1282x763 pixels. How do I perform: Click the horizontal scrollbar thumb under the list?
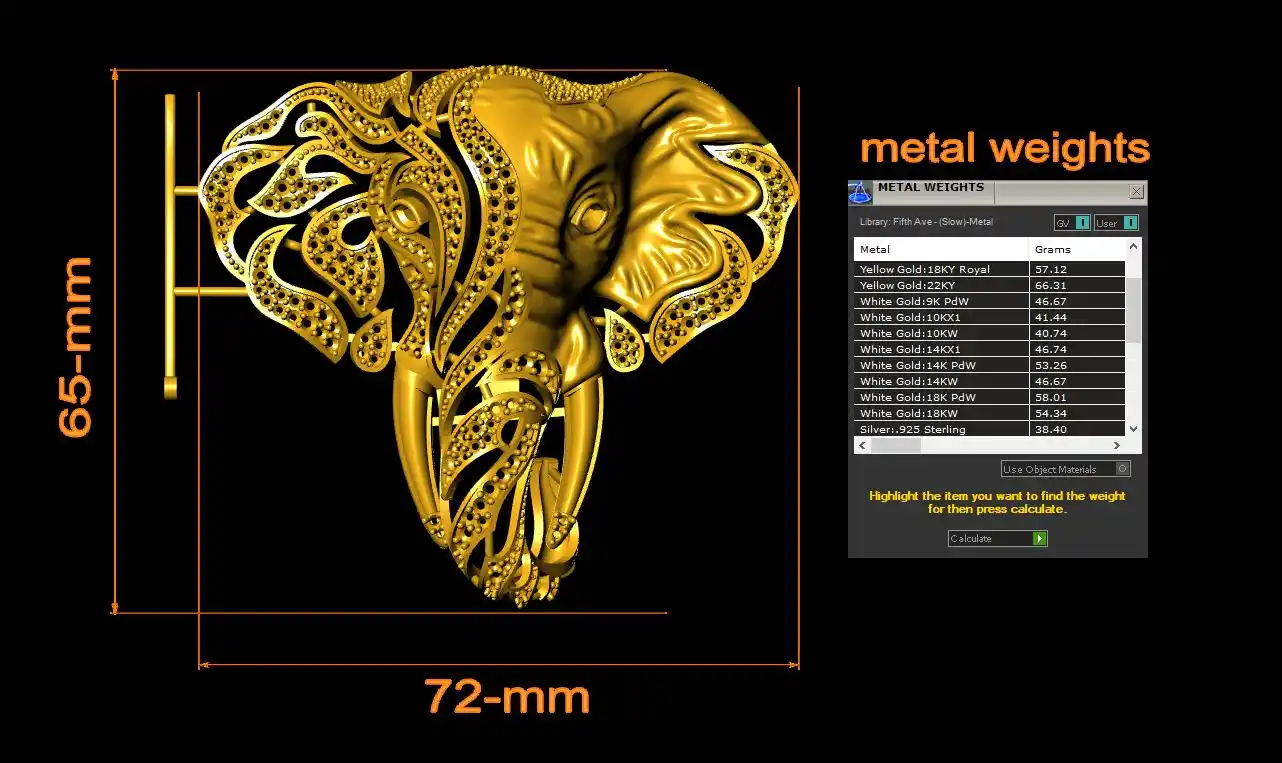[895, 445]
